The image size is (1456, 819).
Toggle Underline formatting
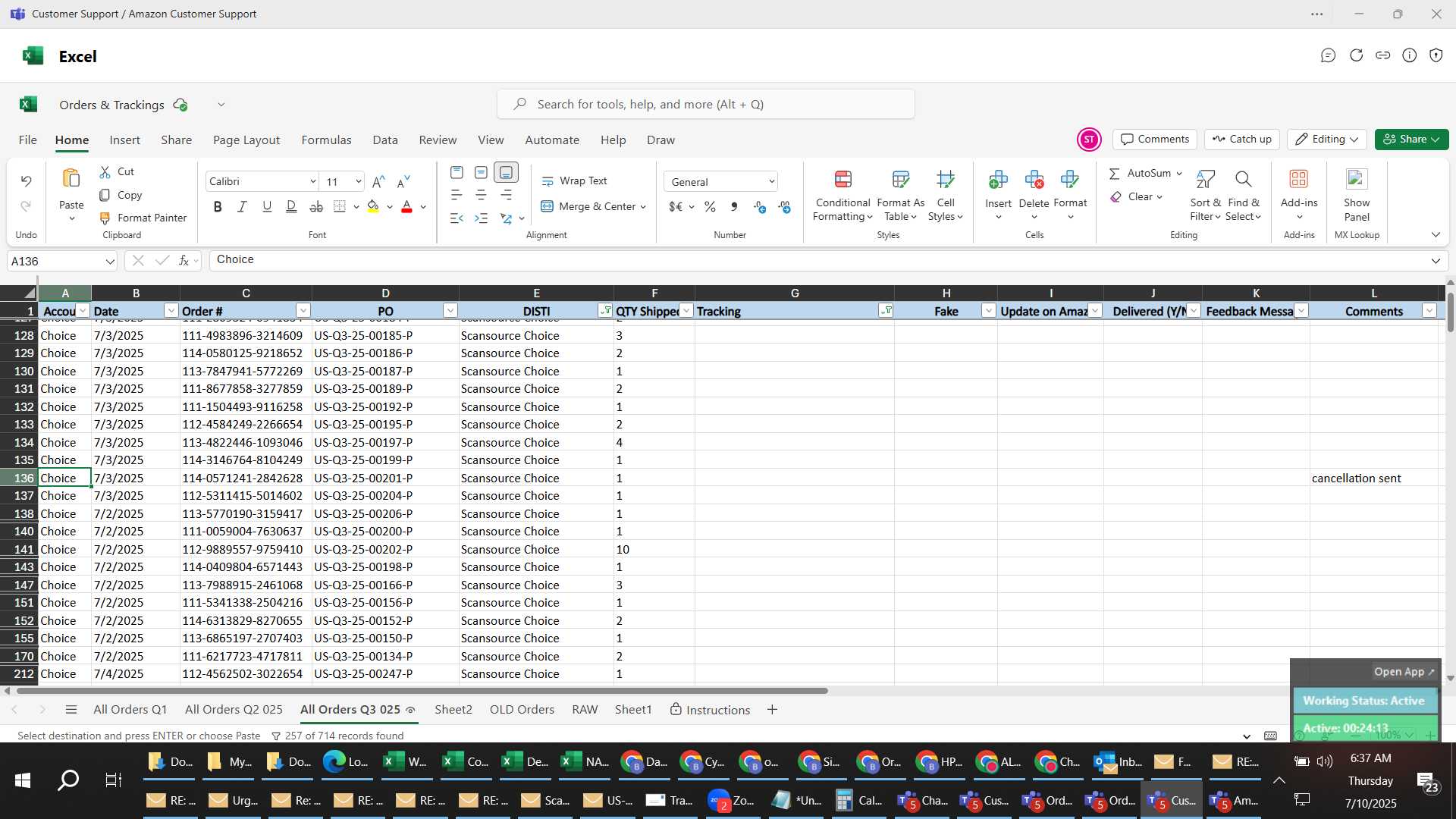click(267, 206)
